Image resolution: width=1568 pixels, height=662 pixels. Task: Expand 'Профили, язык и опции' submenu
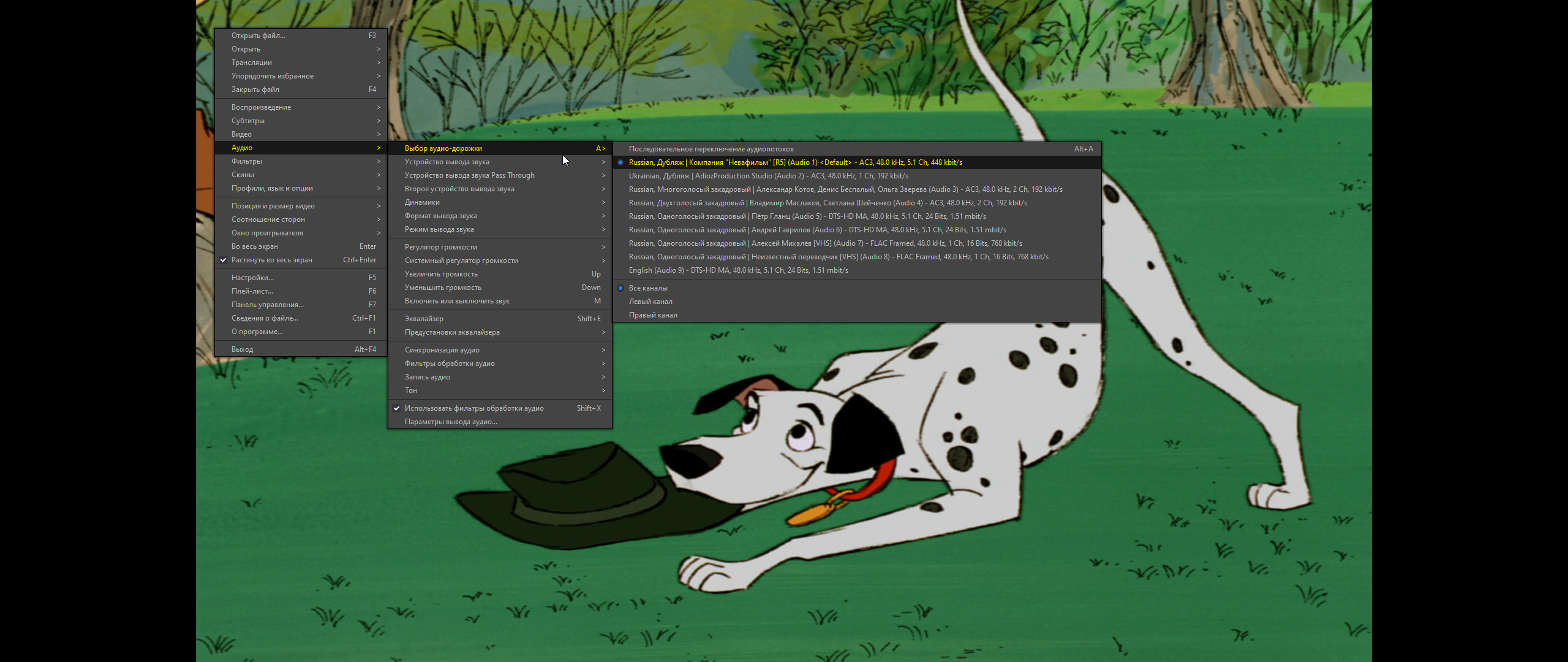pos(301,188)
